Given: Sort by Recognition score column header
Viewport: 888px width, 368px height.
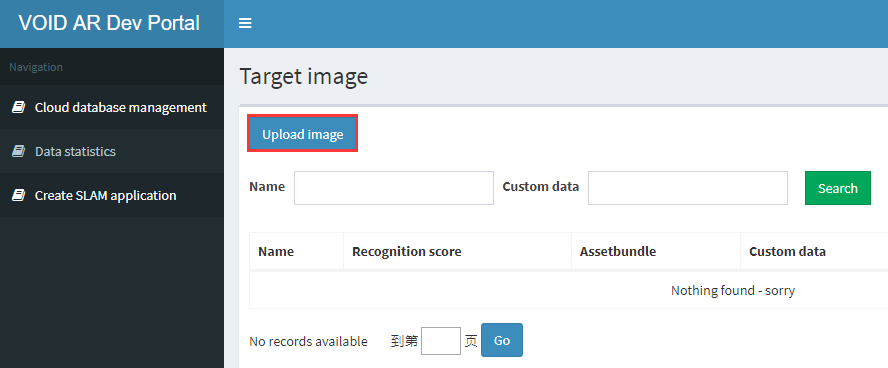Looking at the screenshot, I should tap(407, 251).
